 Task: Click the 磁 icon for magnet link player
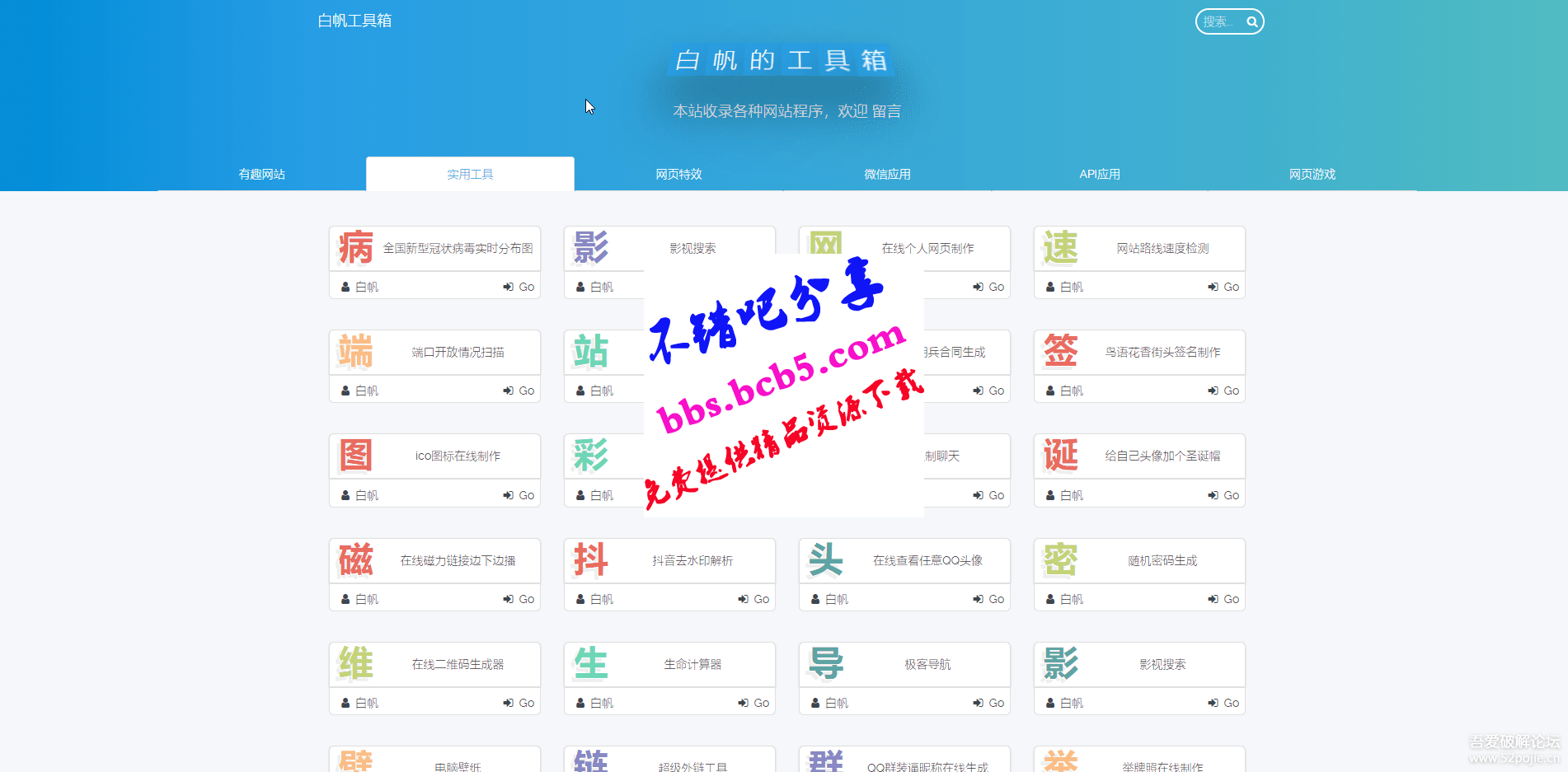[x=355, y=560]
